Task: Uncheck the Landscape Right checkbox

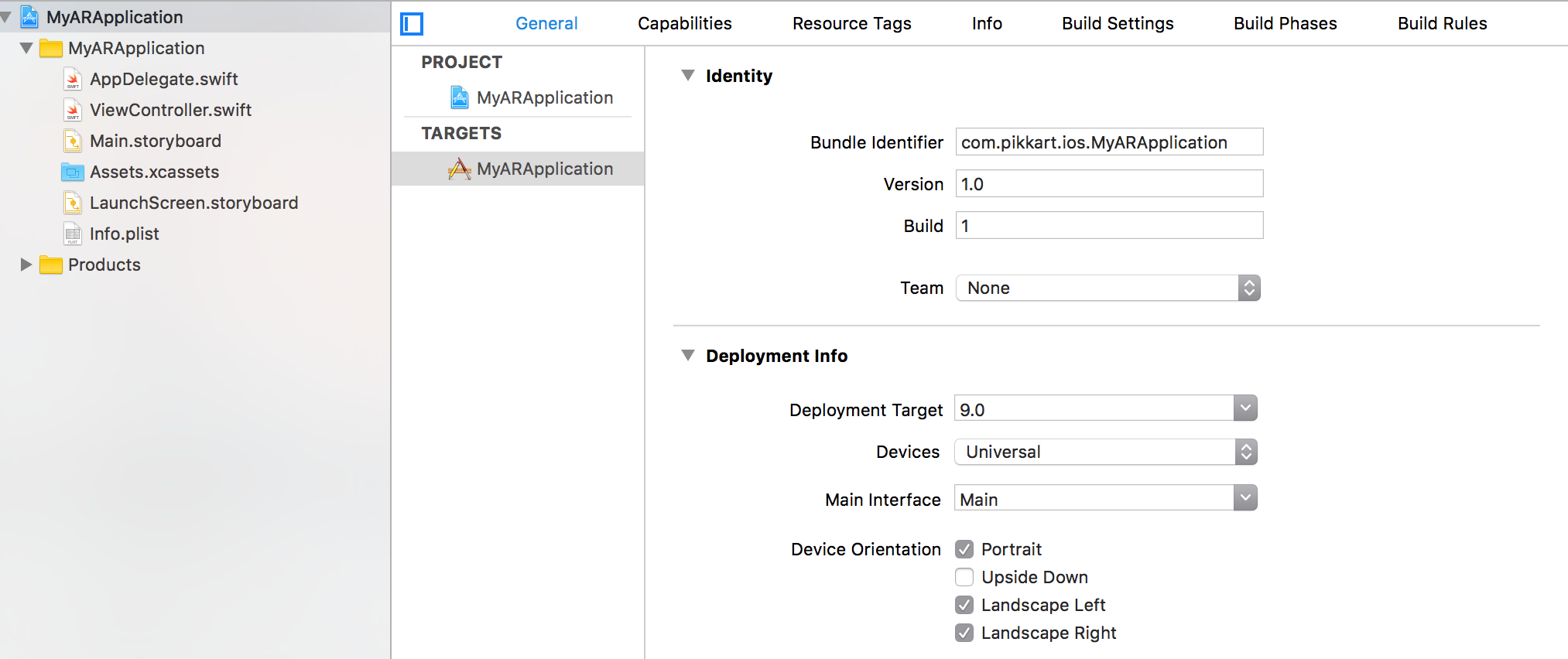Action: tap(964, 633)
